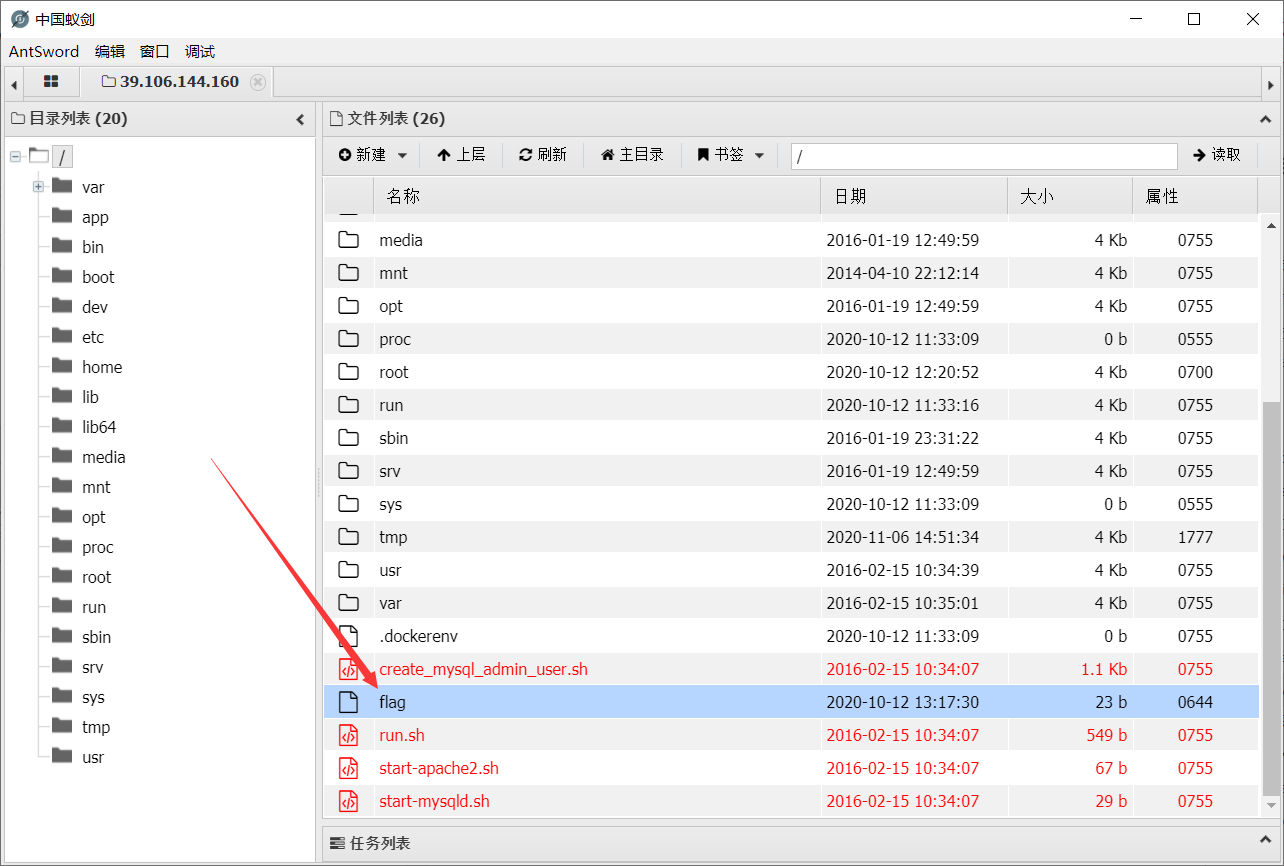Select the boot folder in the tree
The width and height of the screenshot is (1284, 866).
point(98,277)
